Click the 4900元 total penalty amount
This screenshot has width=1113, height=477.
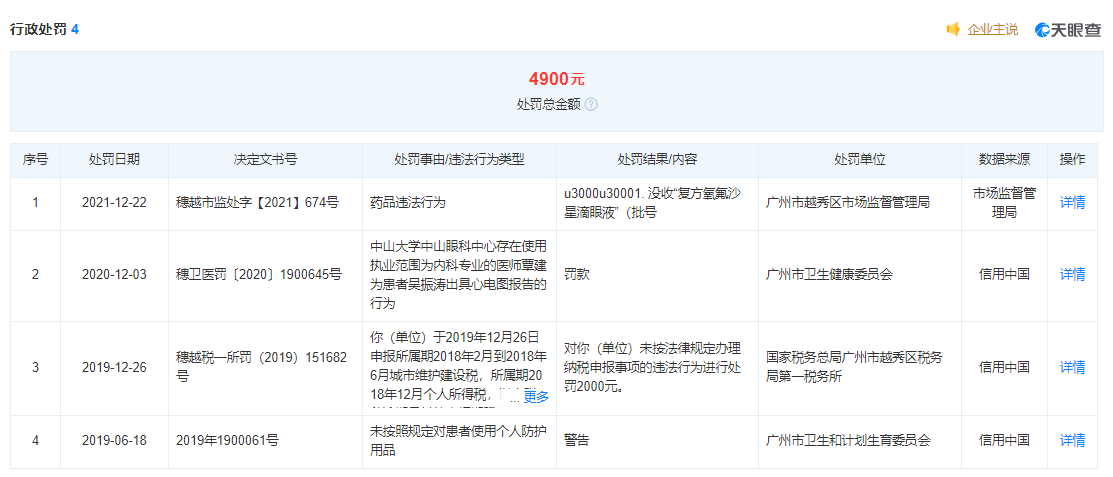click(x=556, y=79)
